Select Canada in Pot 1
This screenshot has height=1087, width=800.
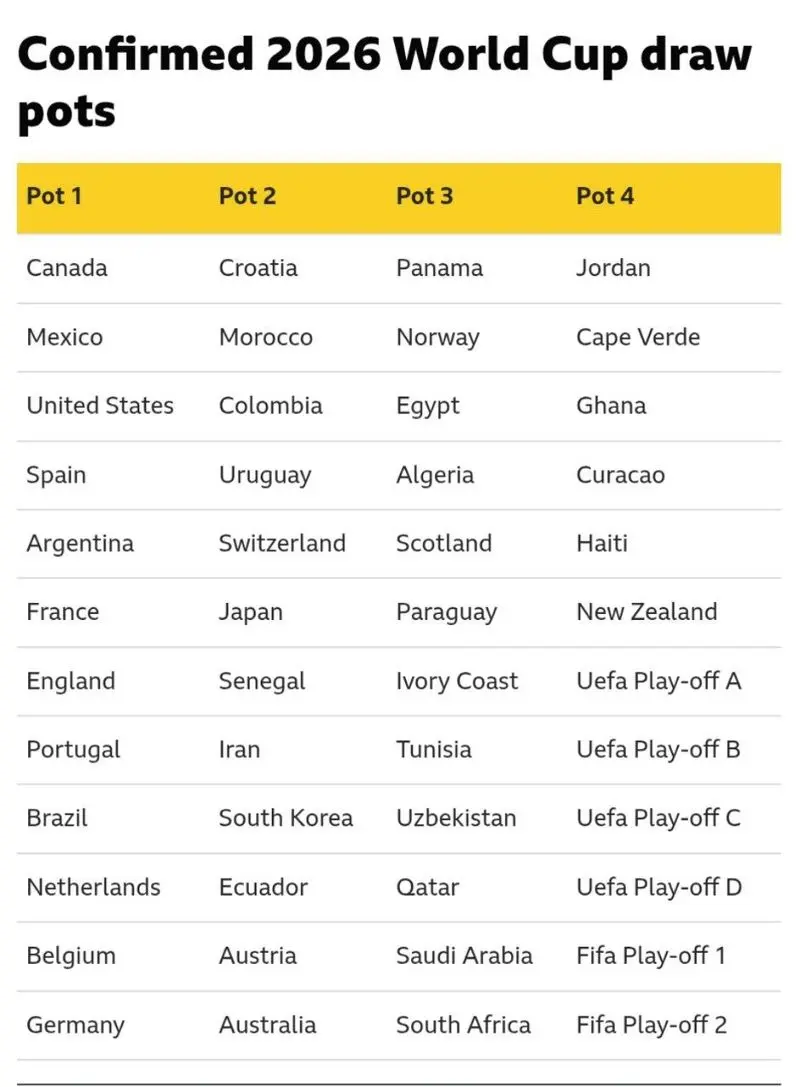click(67, 268)
